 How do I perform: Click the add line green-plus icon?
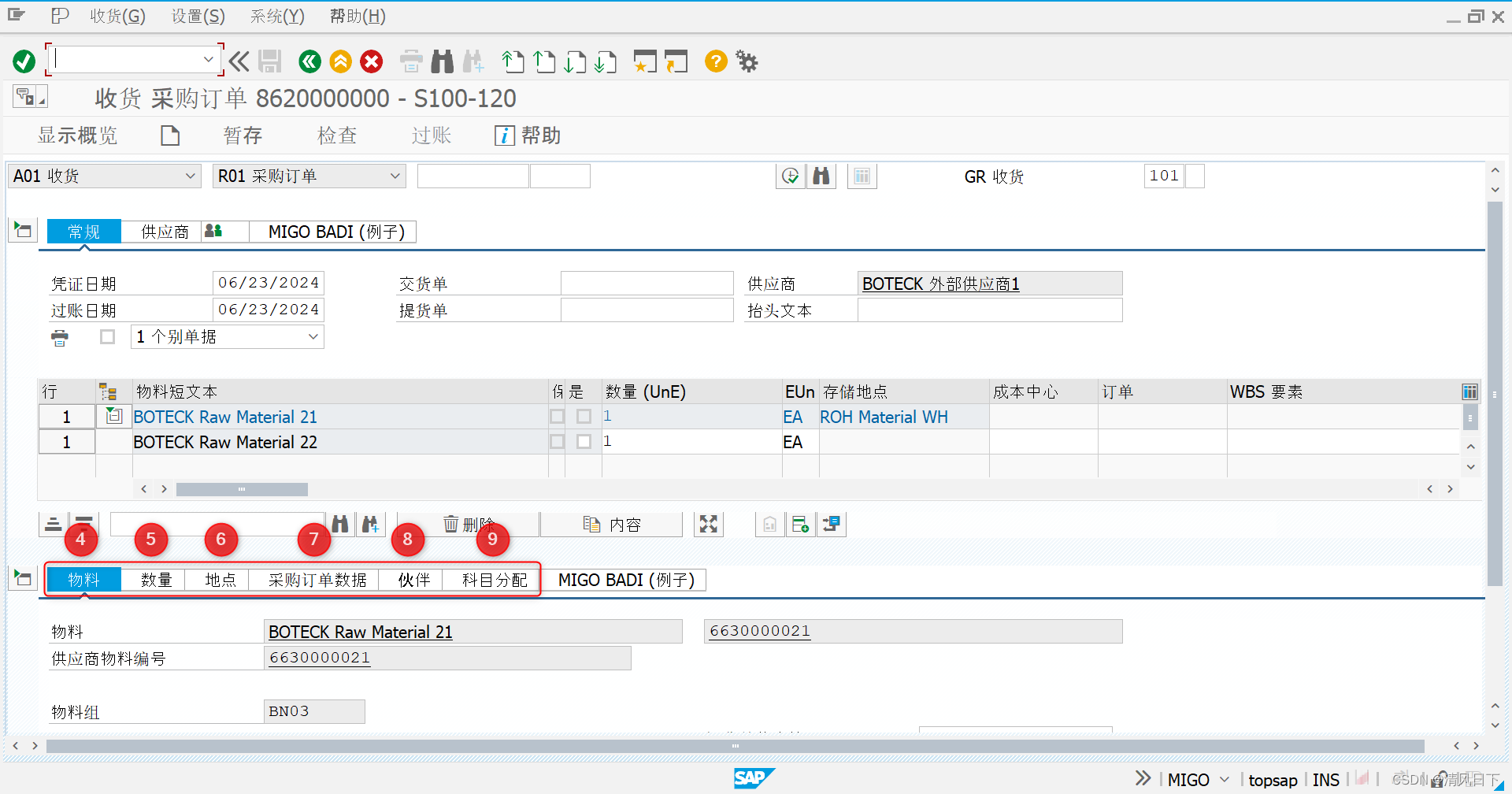click(800, 524)
